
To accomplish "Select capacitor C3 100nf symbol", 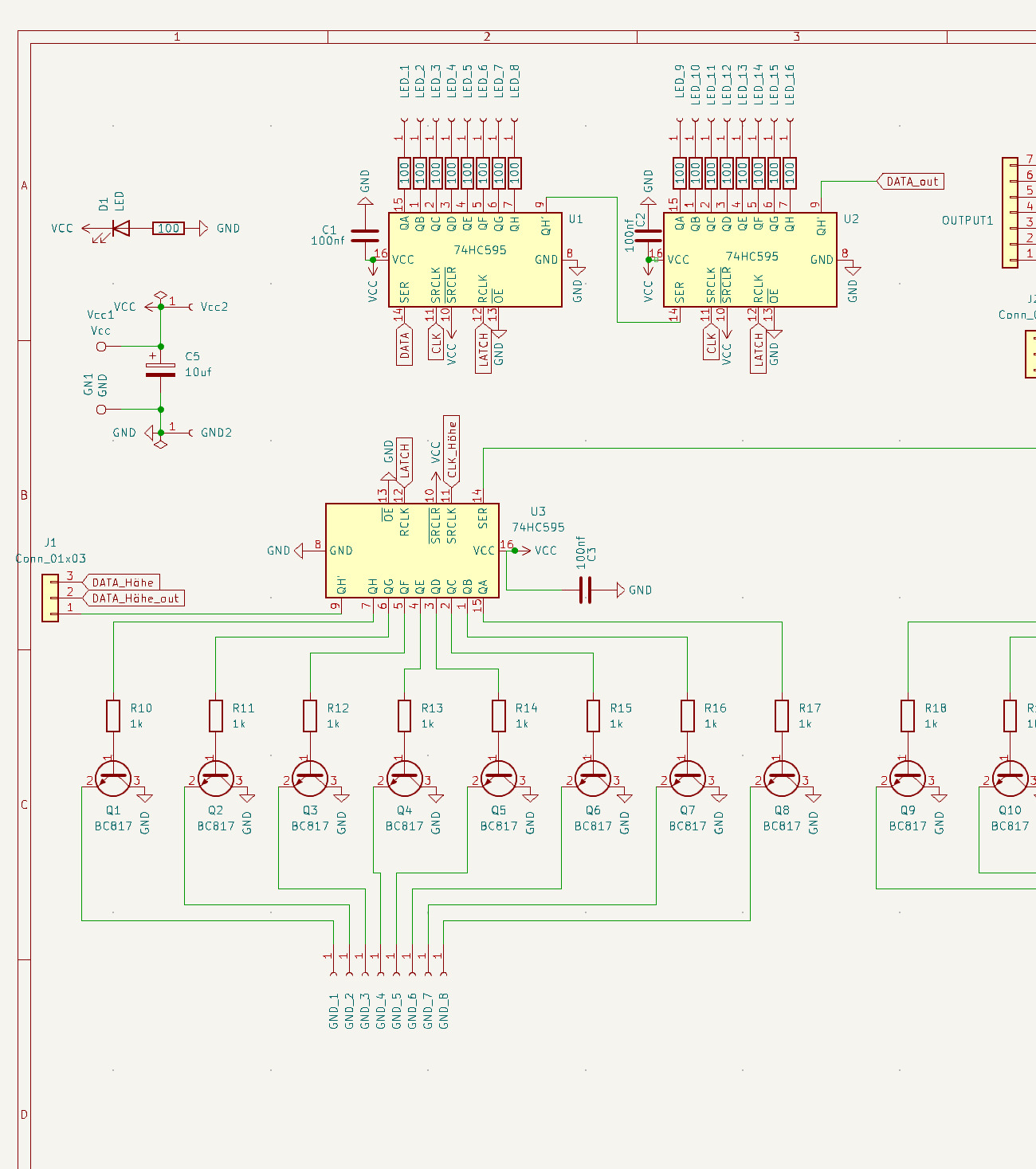I will click(x=586, y=590).
